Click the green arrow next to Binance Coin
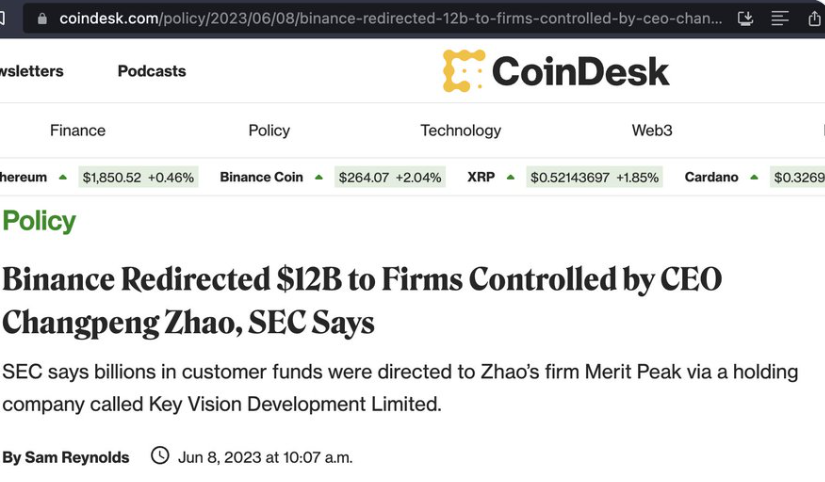Image resolution: width=825 pixels, height=482 pixels. [x=319, y=177]
